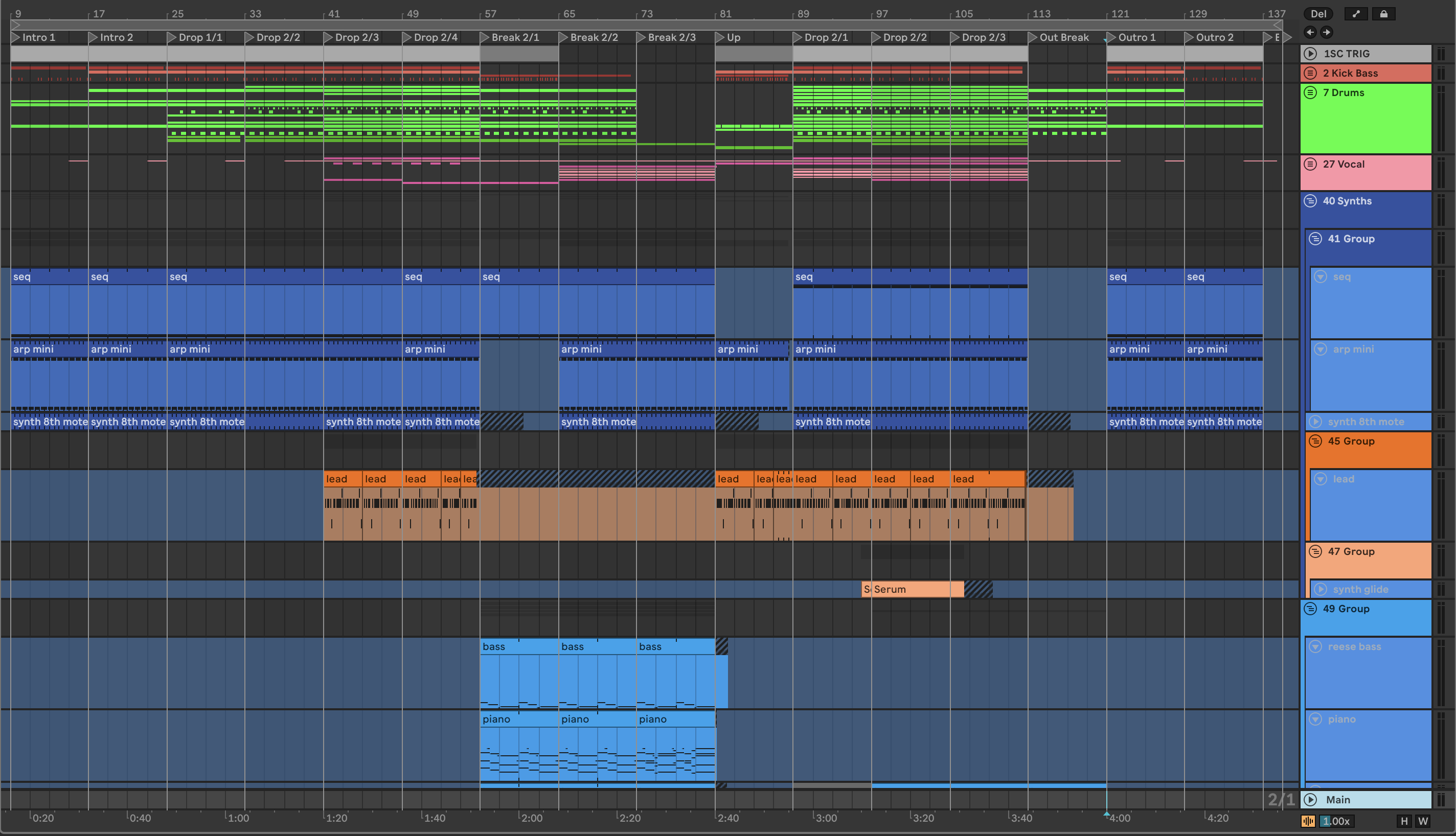Screen dimensions: 1456x836
Task: Toggle the W optimize width button
Action: (1423, 821)
